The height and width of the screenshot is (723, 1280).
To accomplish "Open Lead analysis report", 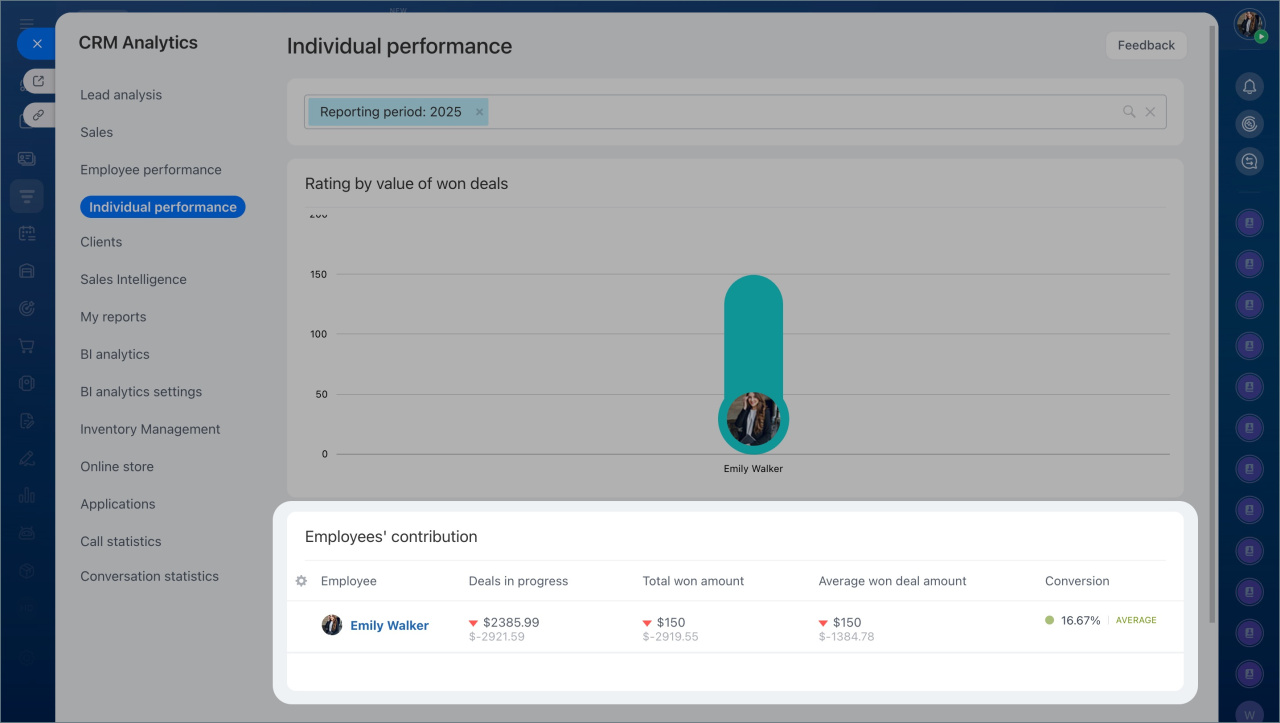I will point(121,95).
